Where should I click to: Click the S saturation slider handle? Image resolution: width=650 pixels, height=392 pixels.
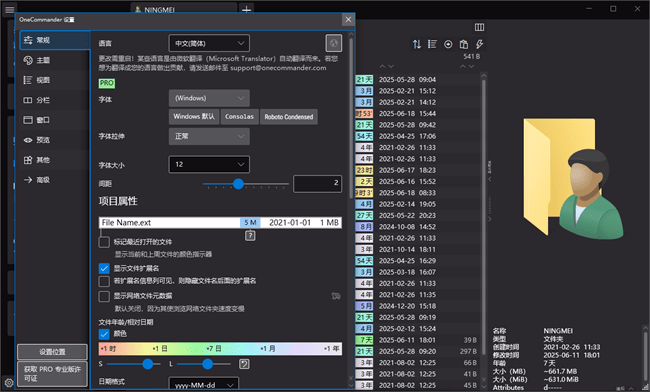point(148,364)
